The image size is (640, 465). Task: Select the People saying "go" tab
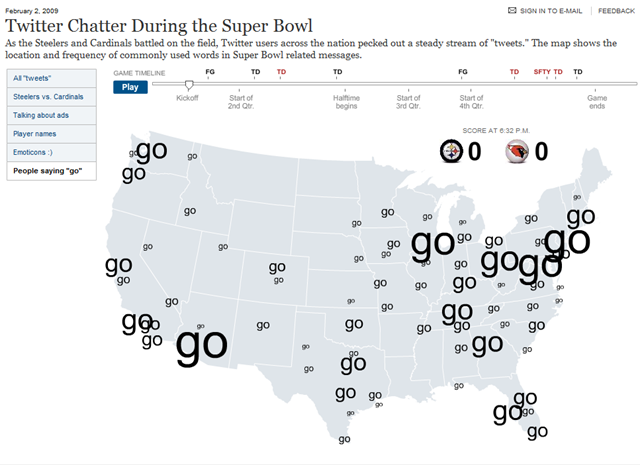point(51,171)
